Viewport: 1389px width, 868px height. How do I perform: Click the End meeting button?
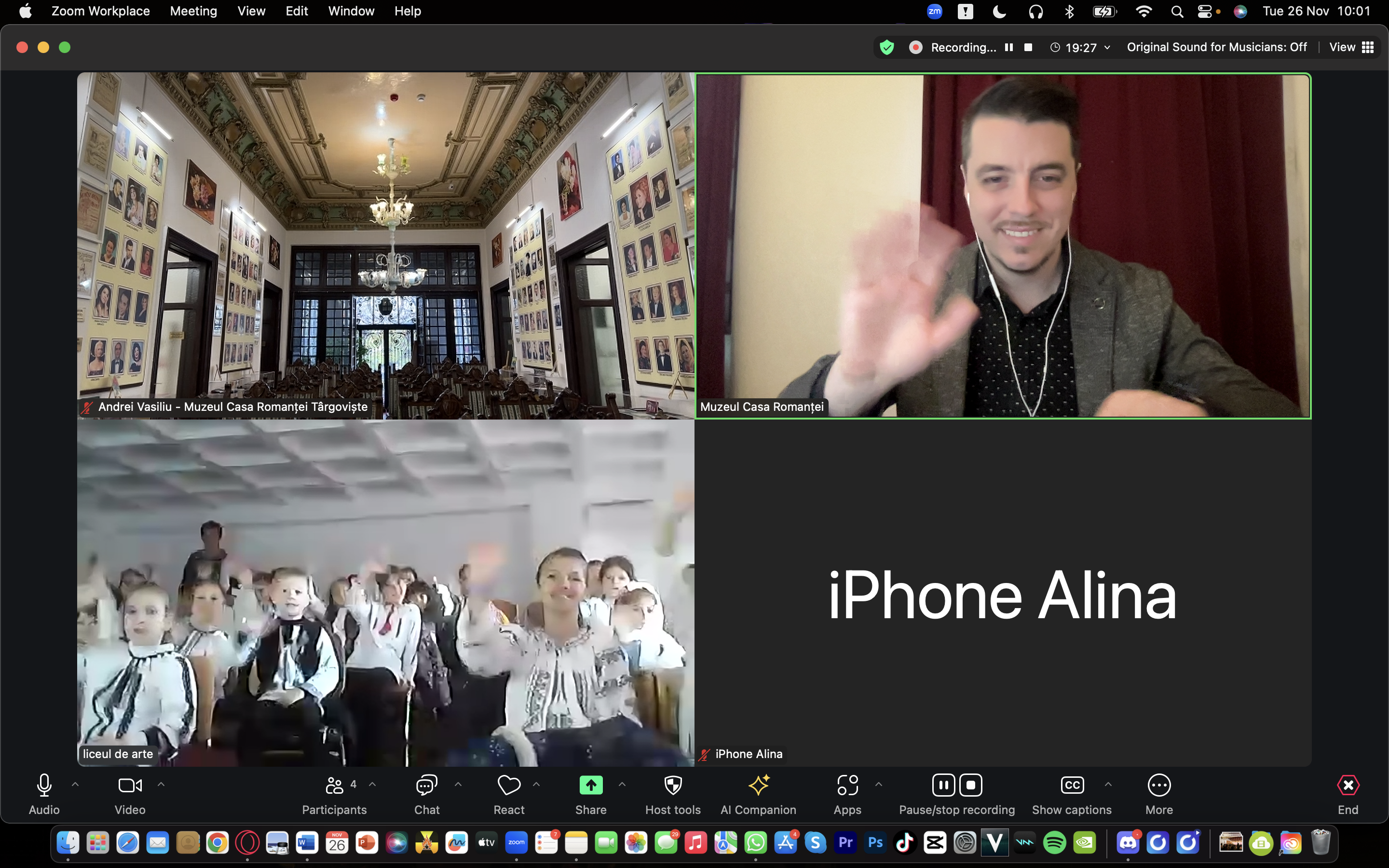[1348, 794]
